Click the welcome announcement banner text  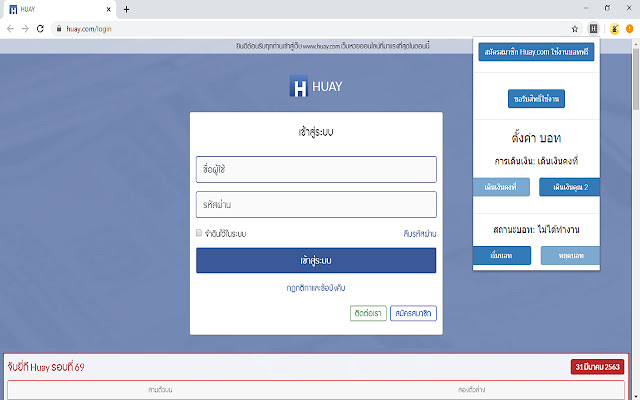[x=333, y=46]
